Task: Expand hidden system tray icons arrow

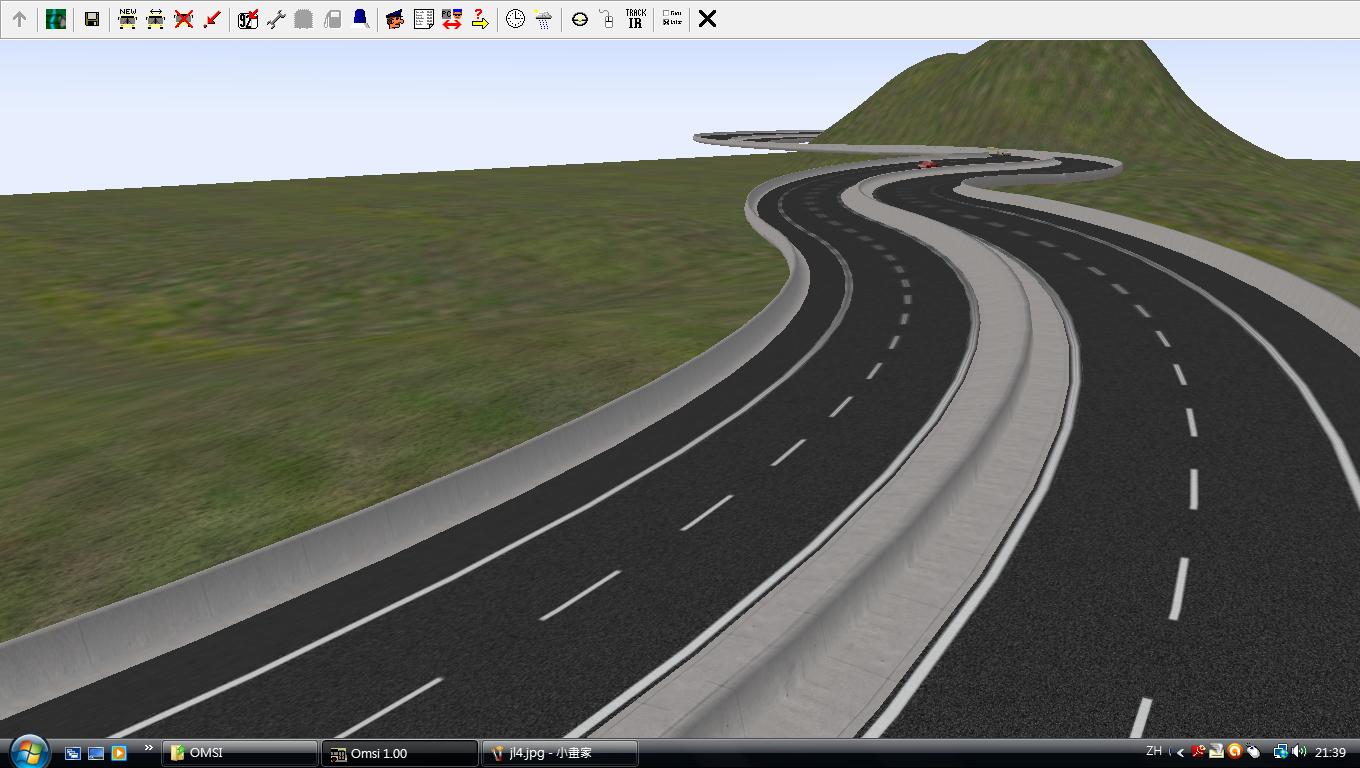Action: (1180, 752)
